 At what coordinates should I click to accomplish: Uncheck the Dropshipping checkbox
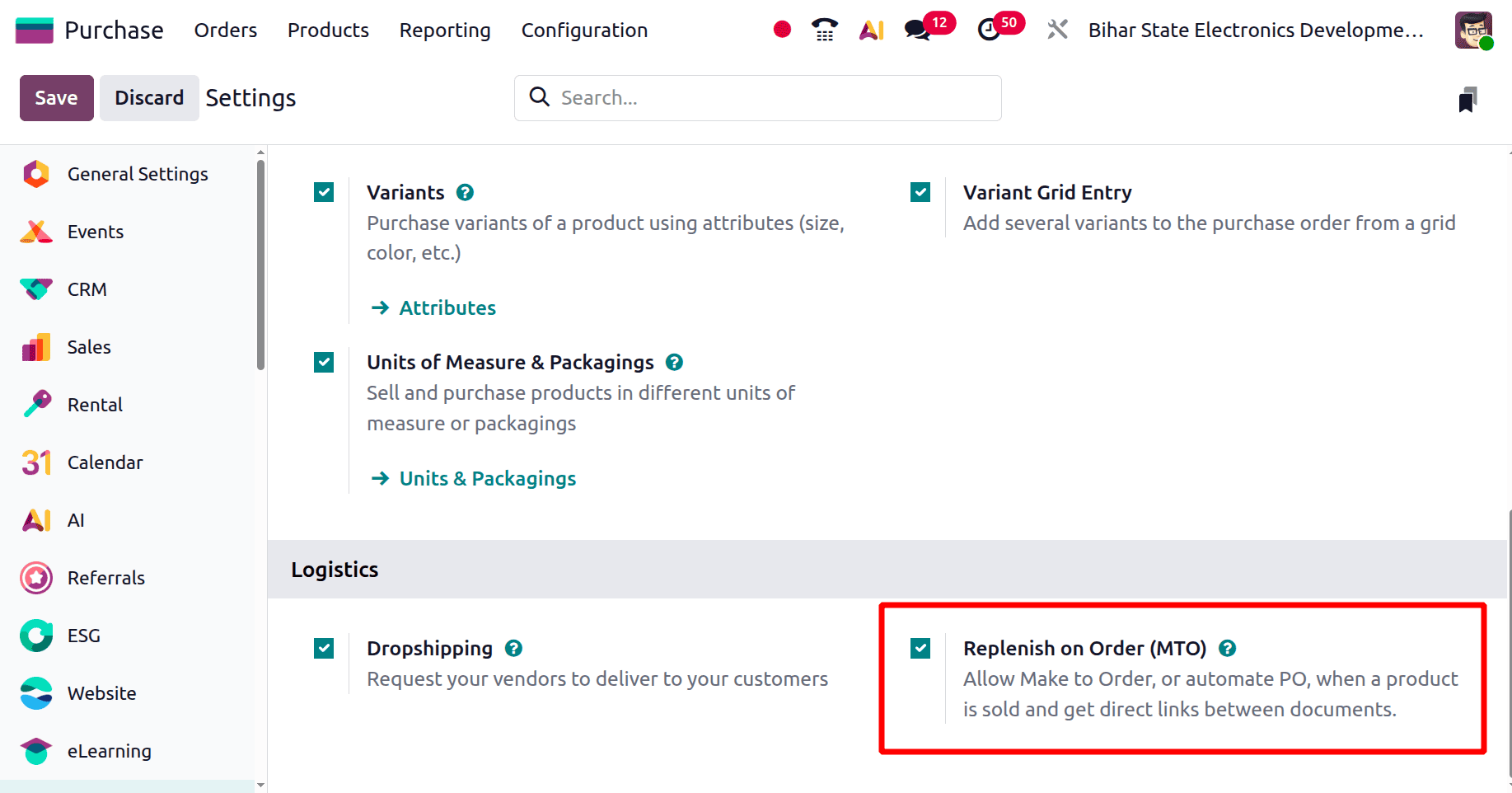pyautogui.click(x=324, y=648)
